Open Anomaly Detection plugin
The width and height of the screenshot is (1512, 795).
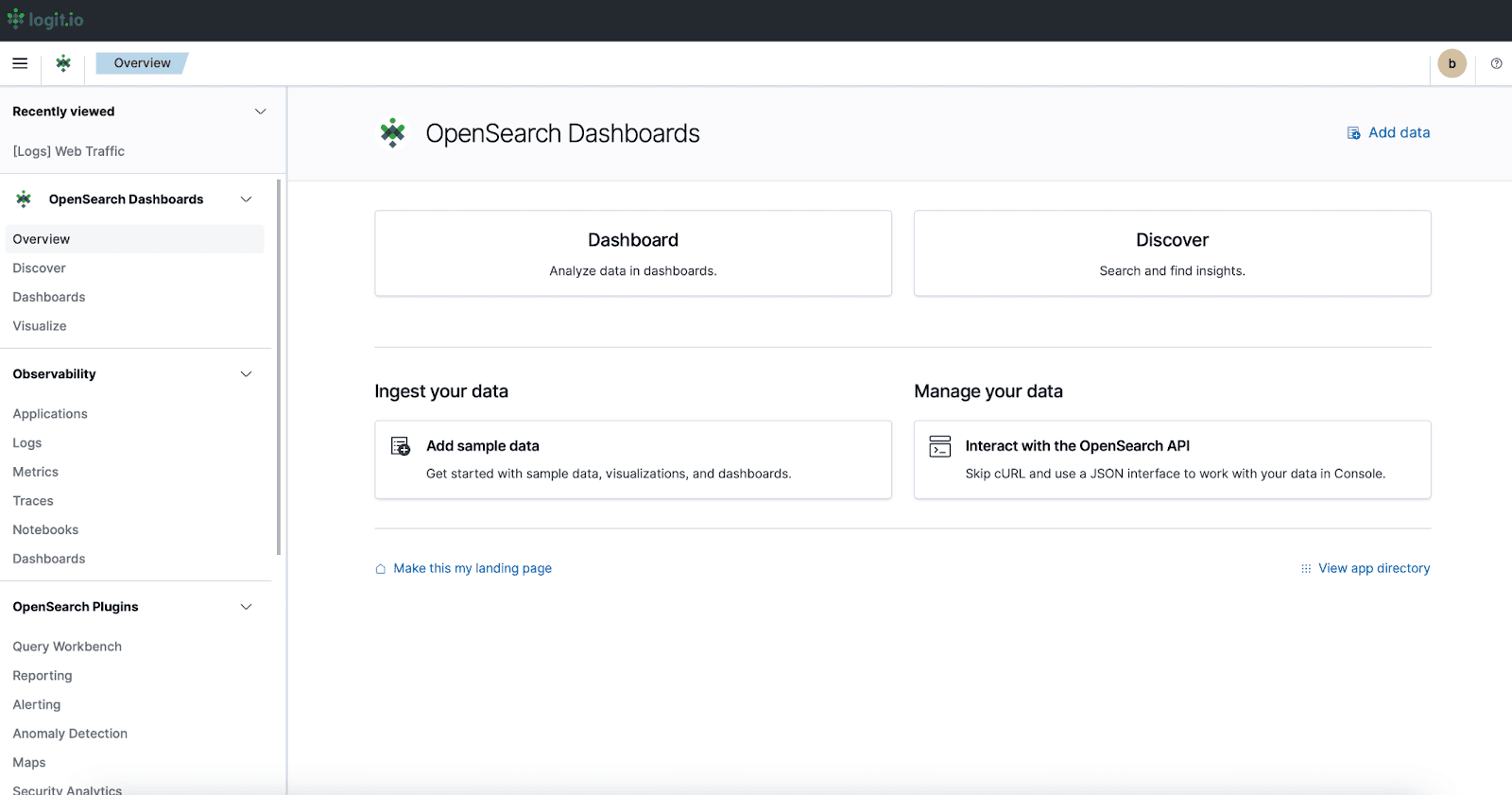click(70, 734)
